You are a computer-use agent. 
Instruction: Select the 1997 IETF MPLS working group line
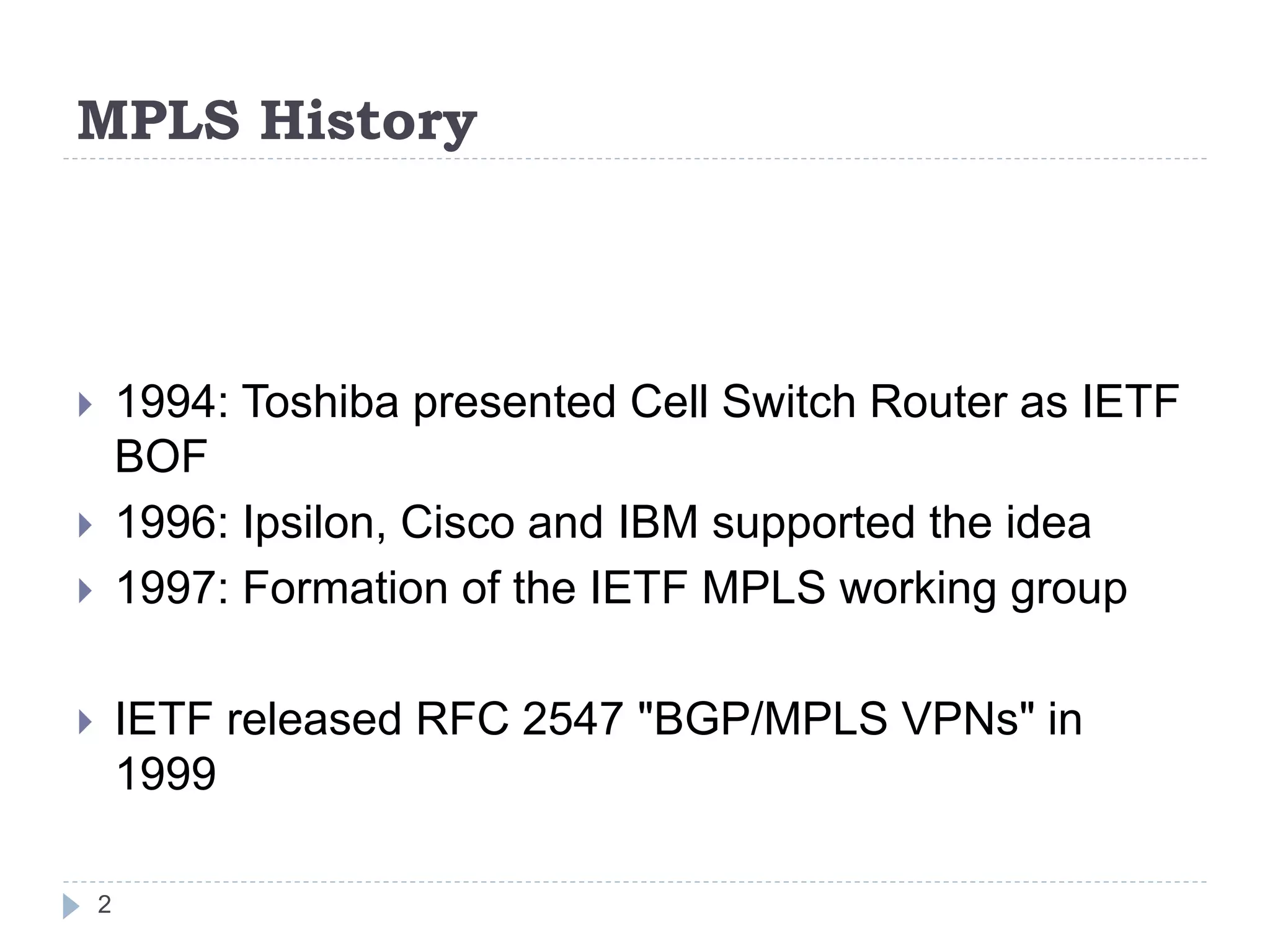point(621,589)
